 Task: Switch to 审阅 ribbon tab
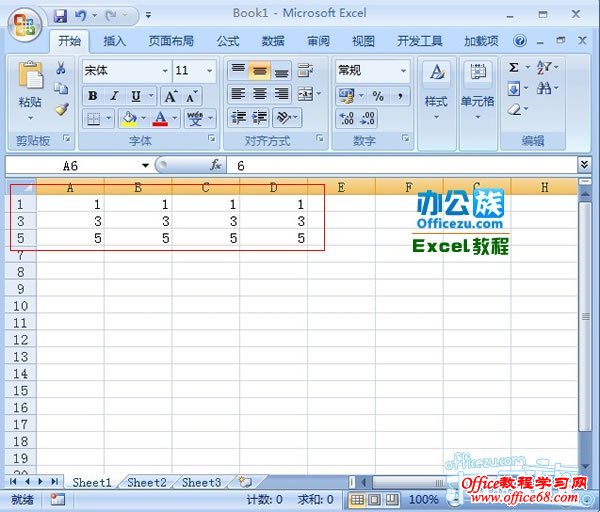(318, 41)
